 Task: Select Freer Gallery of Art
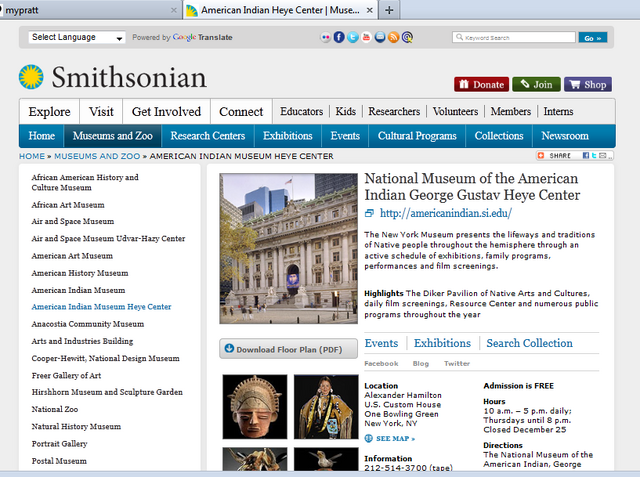[67, 375]
